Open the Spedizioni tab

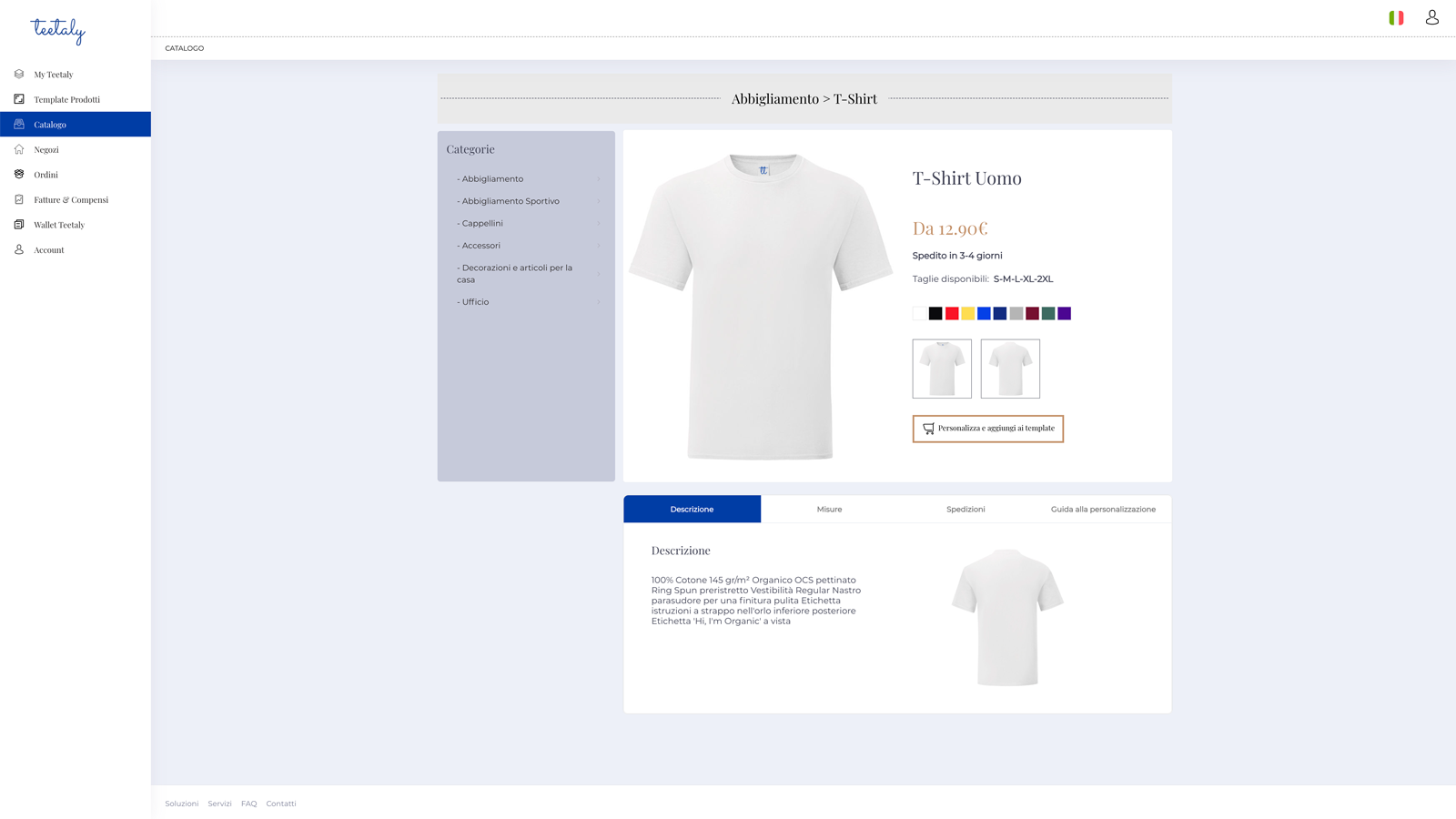click(966, 509)
